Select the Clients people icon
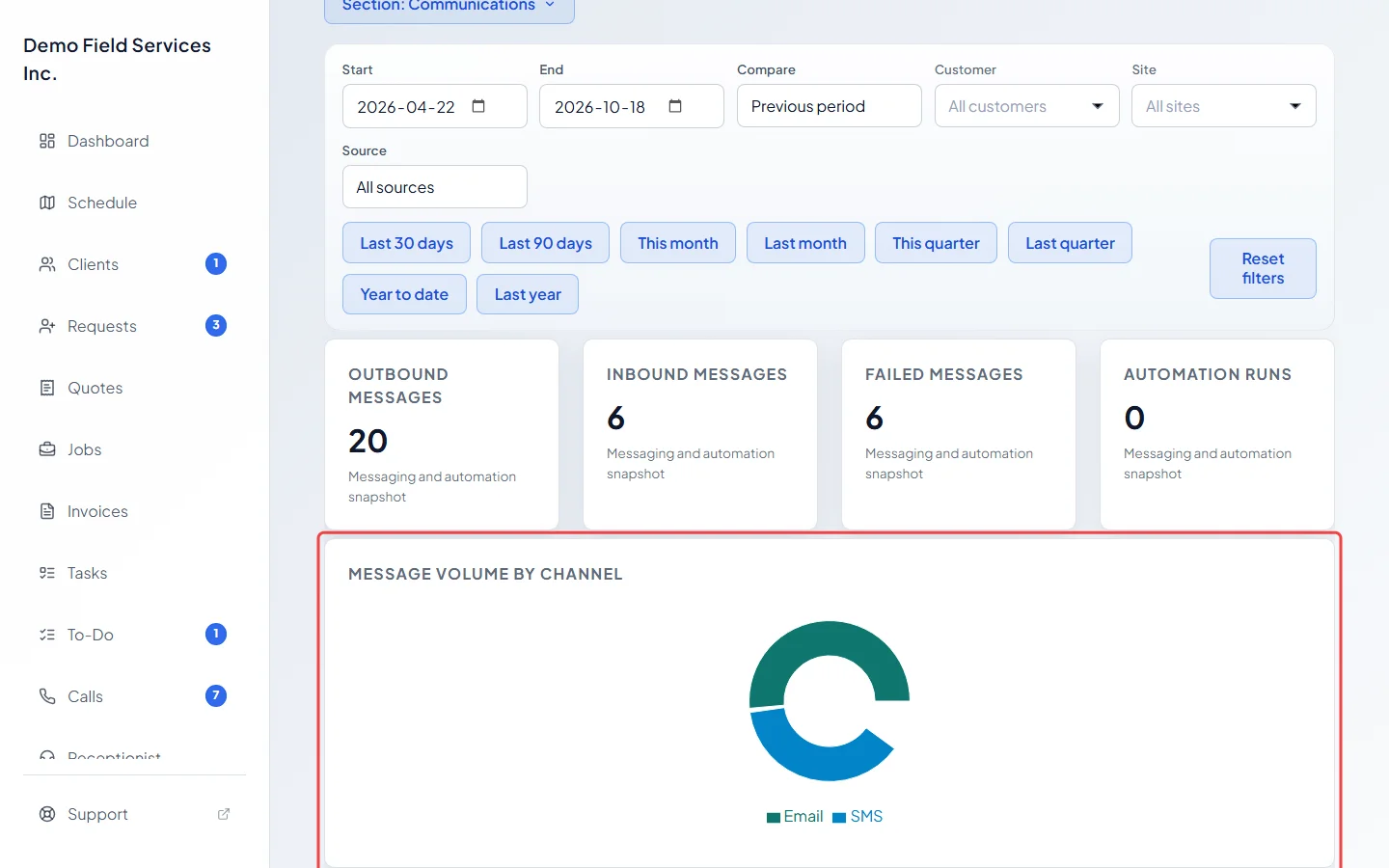The height and width of the screenshot is (868, 1389). 47,264
